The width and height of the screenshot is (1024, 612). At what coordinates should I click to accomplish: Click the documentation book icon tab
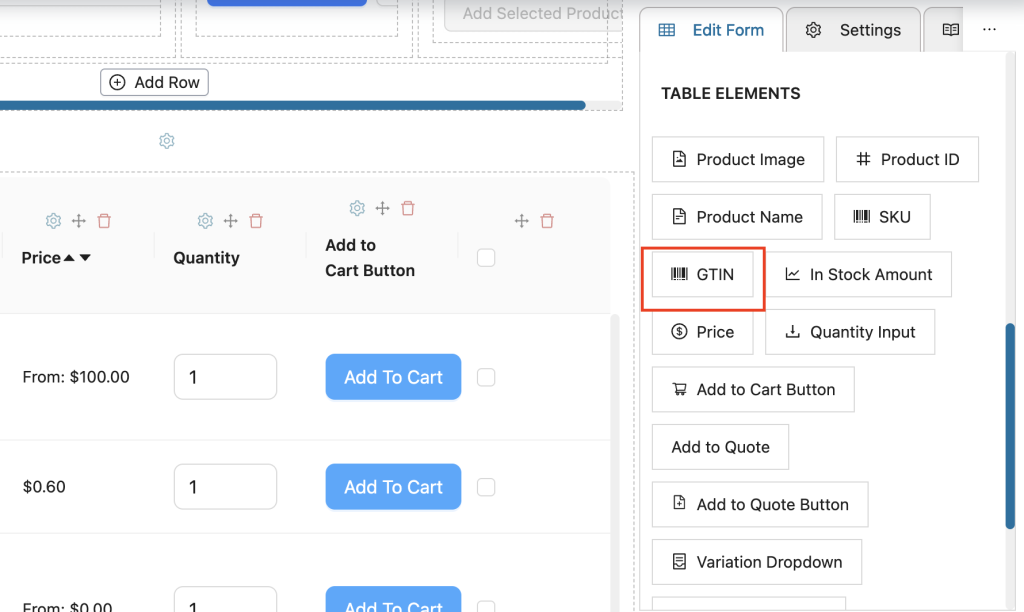[x=951, y=29]
